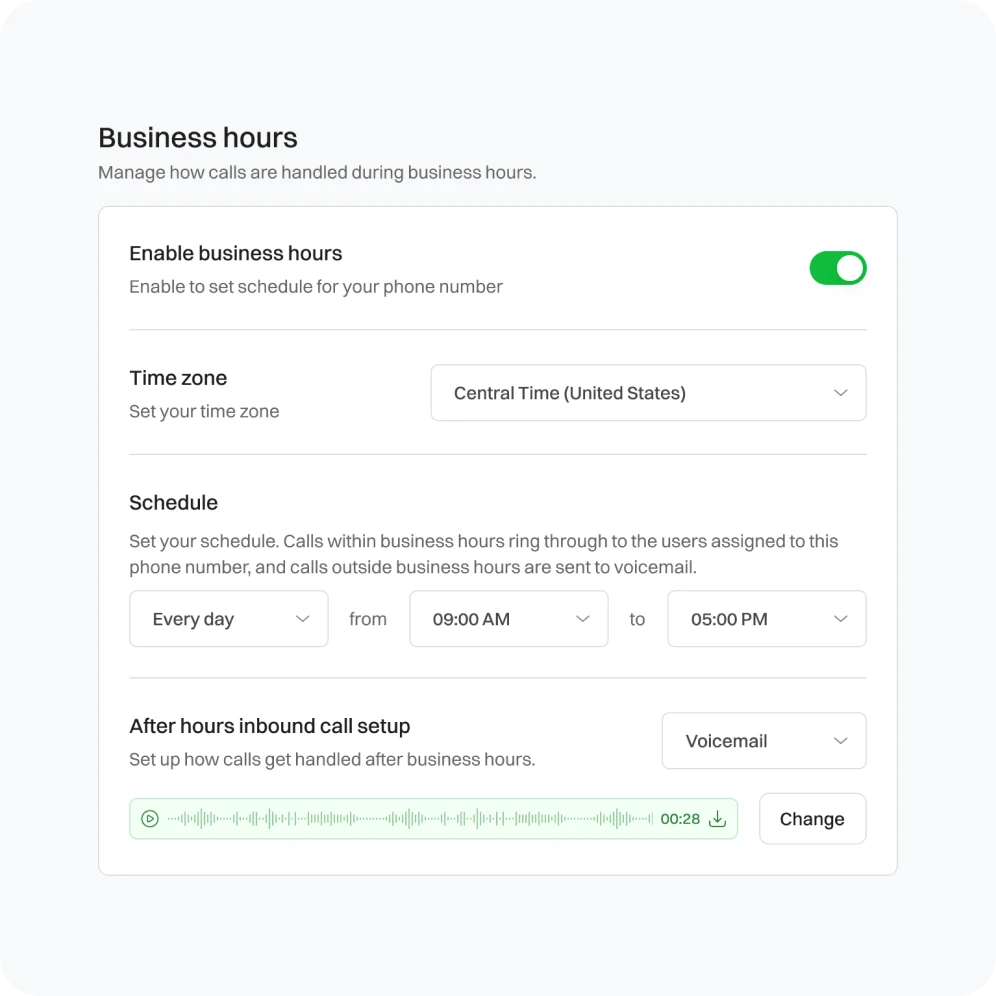The image size is (996, 996).
Task: Open the 09:00 AM start time dropdown
Action: click(x=508, y=619)
